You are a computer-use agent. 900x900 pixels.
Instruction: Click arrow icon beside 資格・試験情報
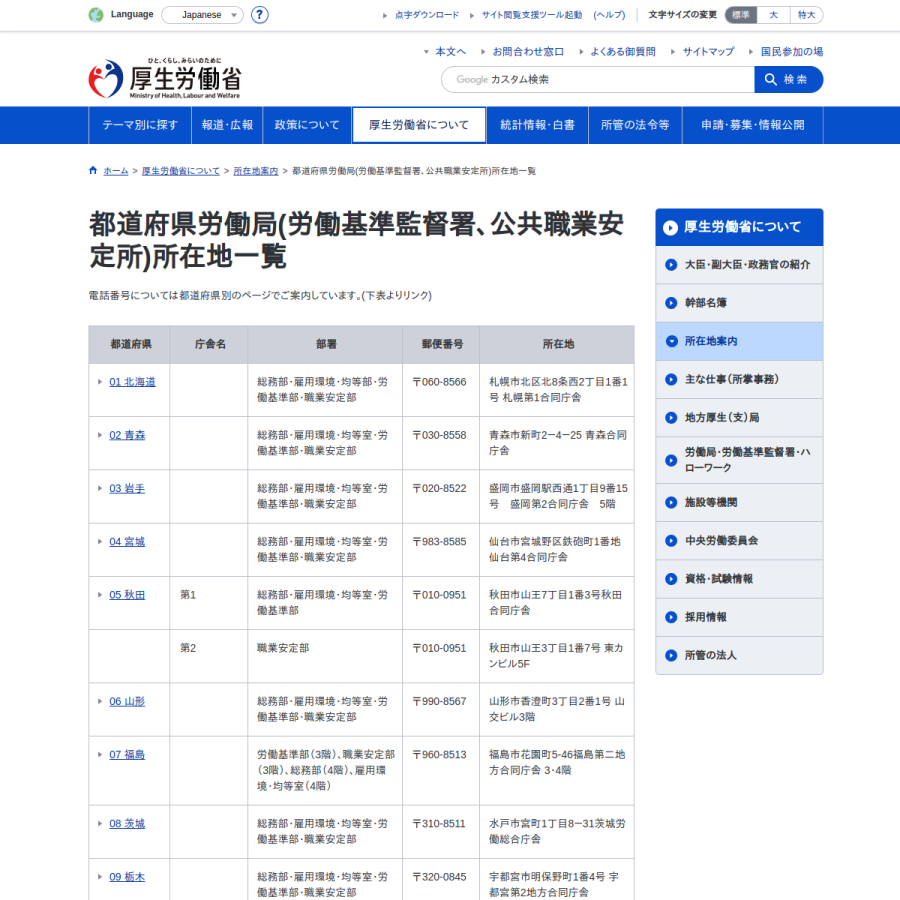pyautogui.click(x=671, y=579)
